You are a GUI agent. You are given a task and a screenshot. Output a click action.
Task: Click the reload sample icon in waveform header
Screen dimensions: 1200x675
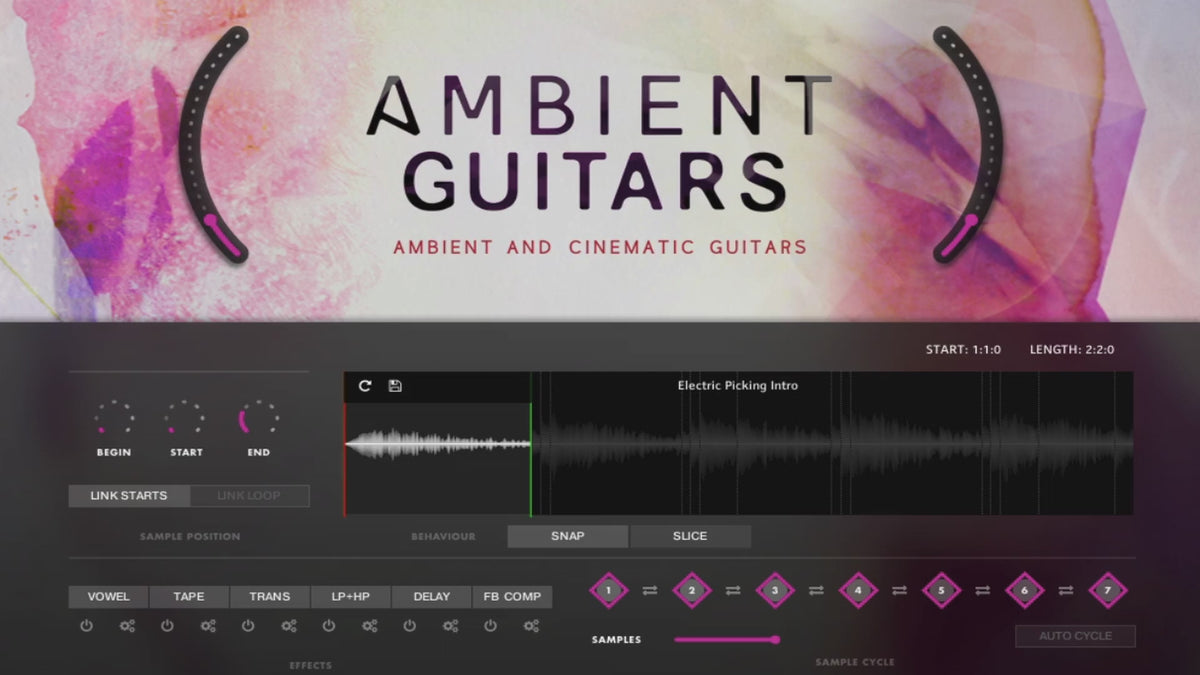pos(365,386)
